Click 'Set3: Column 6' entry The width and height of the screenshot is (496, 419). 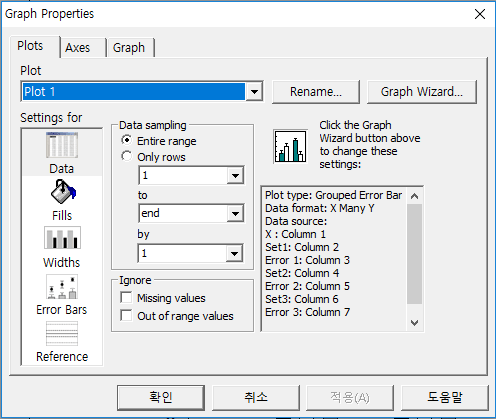pos(302,299)
